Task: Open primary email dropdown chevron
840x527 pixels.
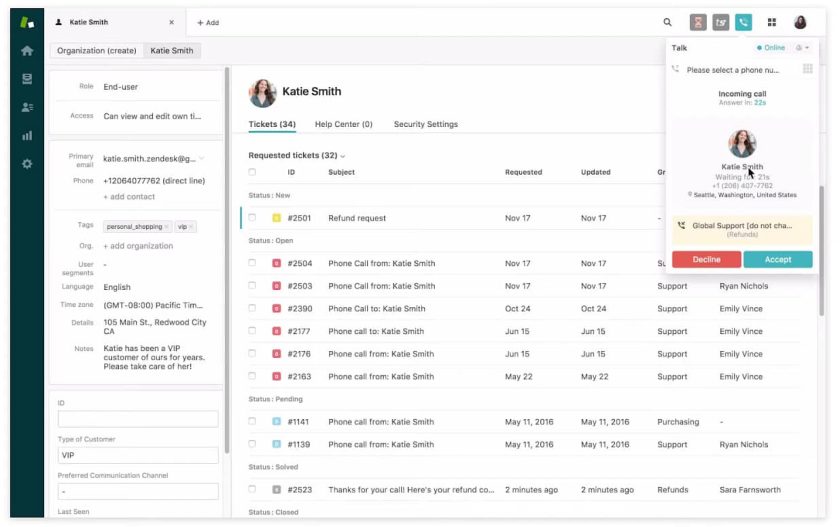Action: point(202,159)
